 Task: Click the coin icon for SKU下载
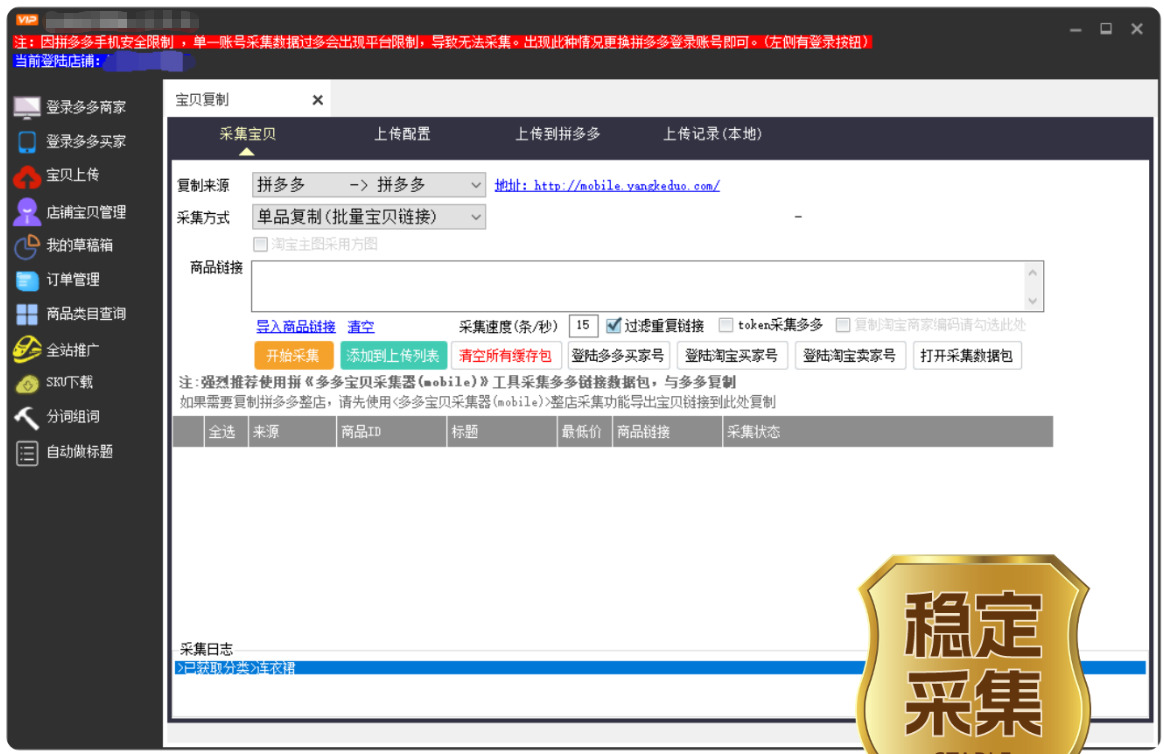coord(27,383)
